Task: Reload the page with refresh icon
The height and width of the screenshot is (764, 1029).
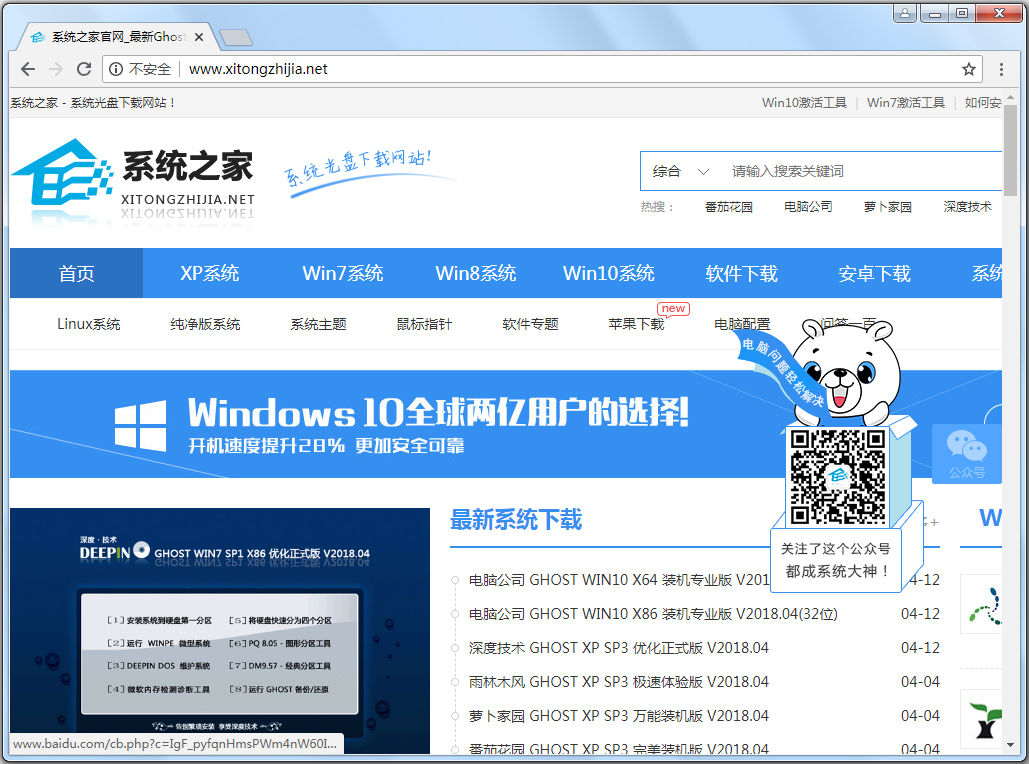Action: 84,69
